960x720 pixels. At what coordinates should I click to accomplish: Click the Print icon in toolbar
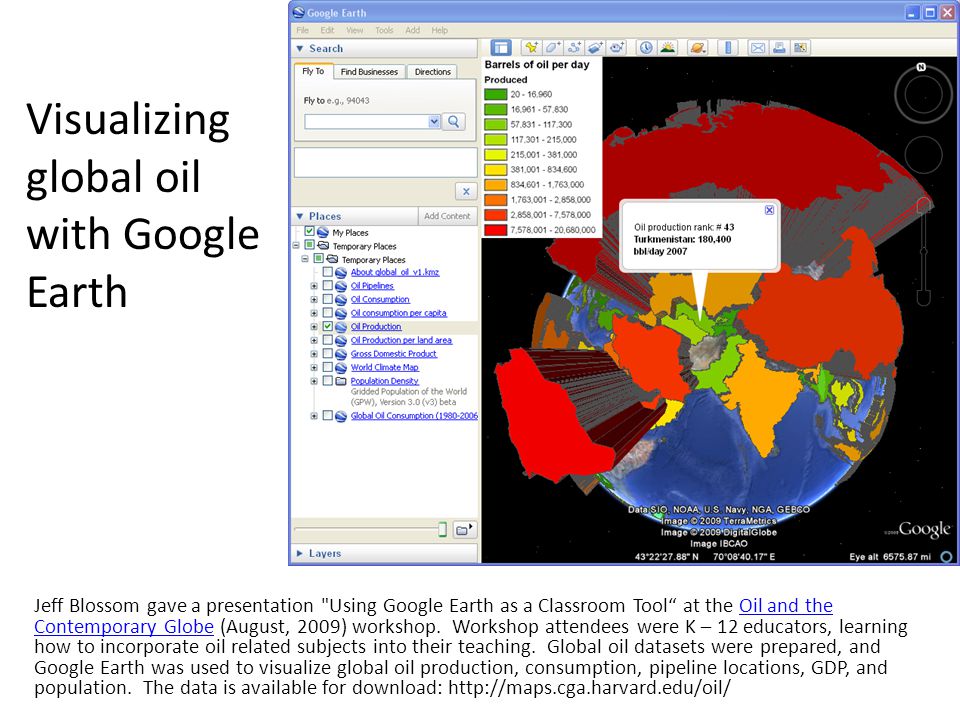click(779, 48)
